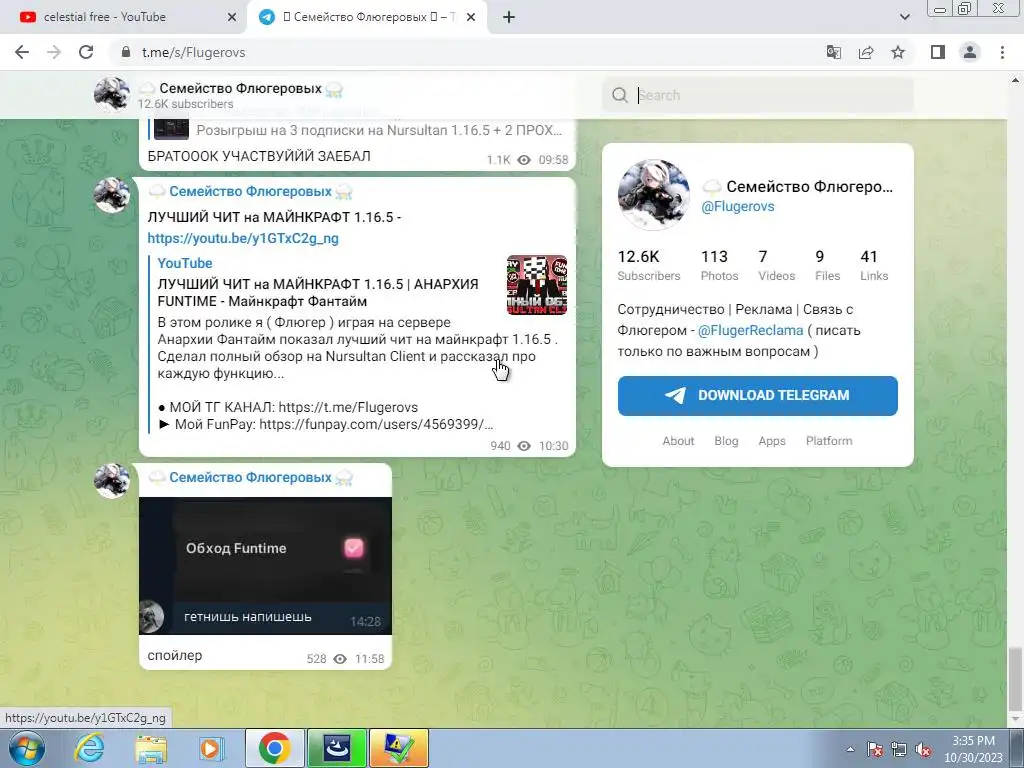
Task: Show hidden system tray icons
Action: coord(850,749)
